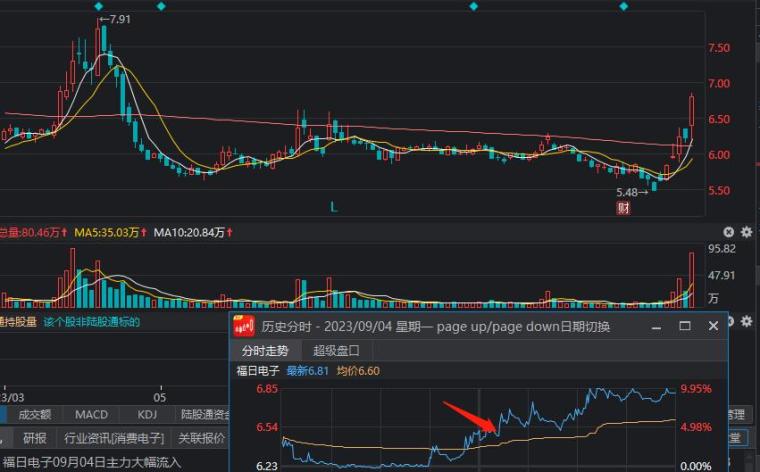
Task: Minimize the 历史分时 popup window
Action: point(657,326)
